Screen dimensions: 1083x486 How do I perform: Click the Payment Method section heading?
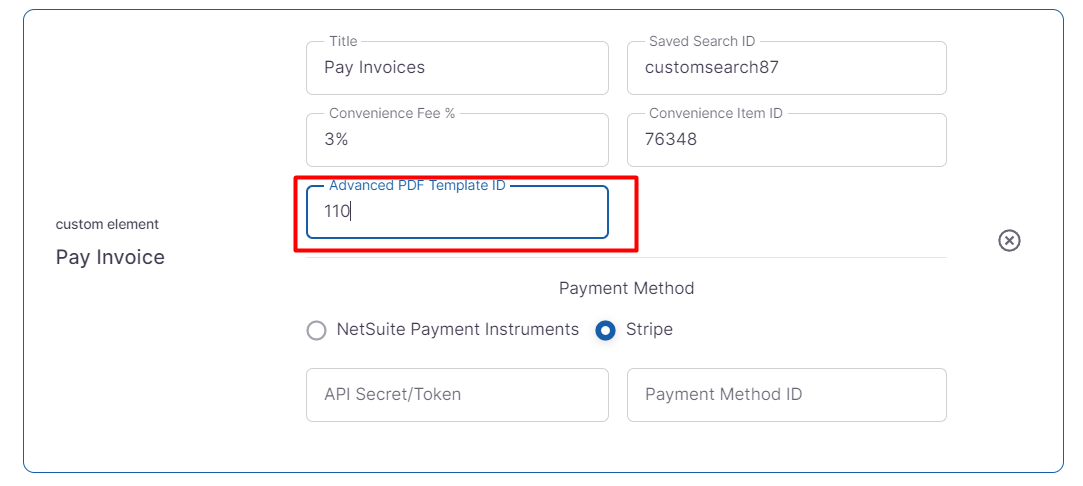tap(626, 288)
